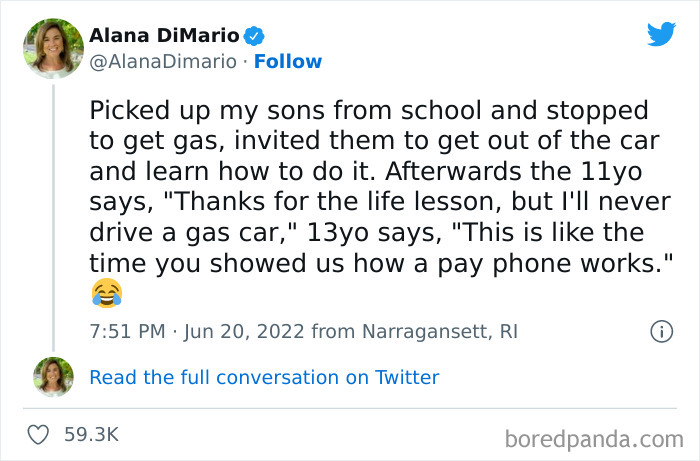Follow Alana DiMario
The height and width of the screenshot is (461, 700).
point(289,62)
